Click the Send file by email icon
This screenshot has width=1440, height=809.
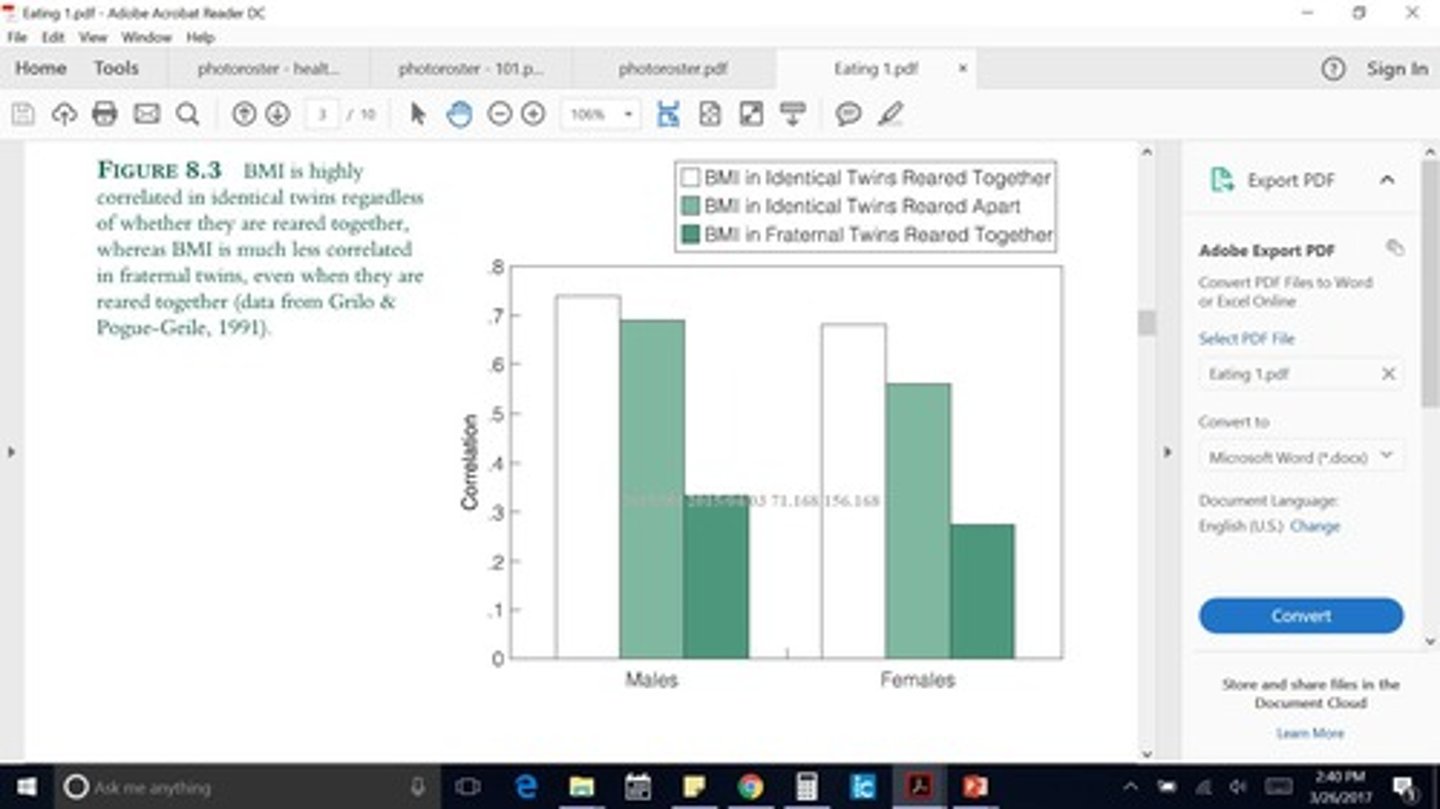pos(147,114)
